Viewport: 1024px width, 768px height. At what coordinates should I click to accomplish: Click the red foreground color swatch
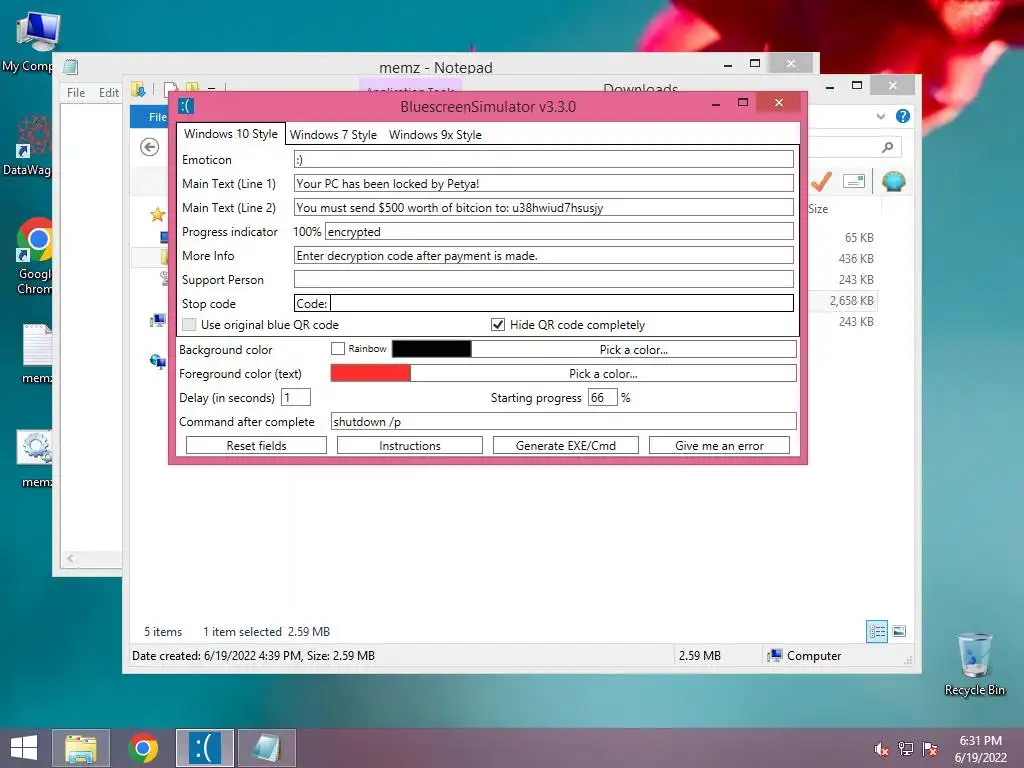click(x=370, y=373)
